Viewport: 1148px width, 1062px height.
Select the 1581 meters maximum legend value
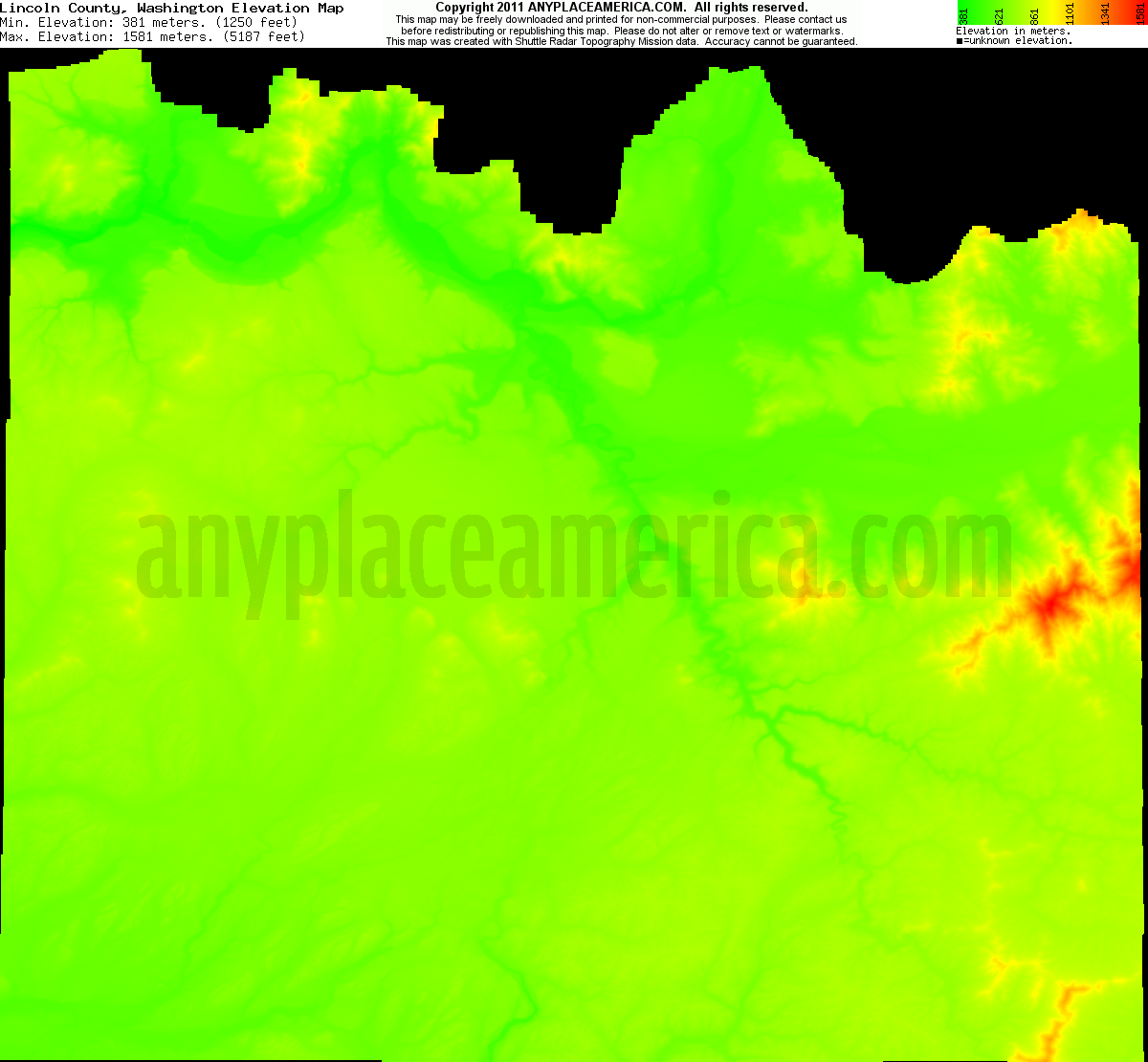(1138, 13)
